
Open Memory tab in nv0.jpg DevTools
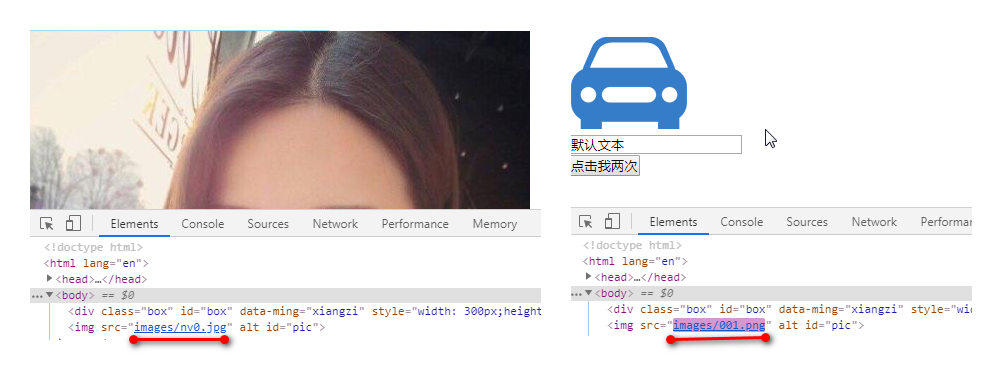pos(495,224)
